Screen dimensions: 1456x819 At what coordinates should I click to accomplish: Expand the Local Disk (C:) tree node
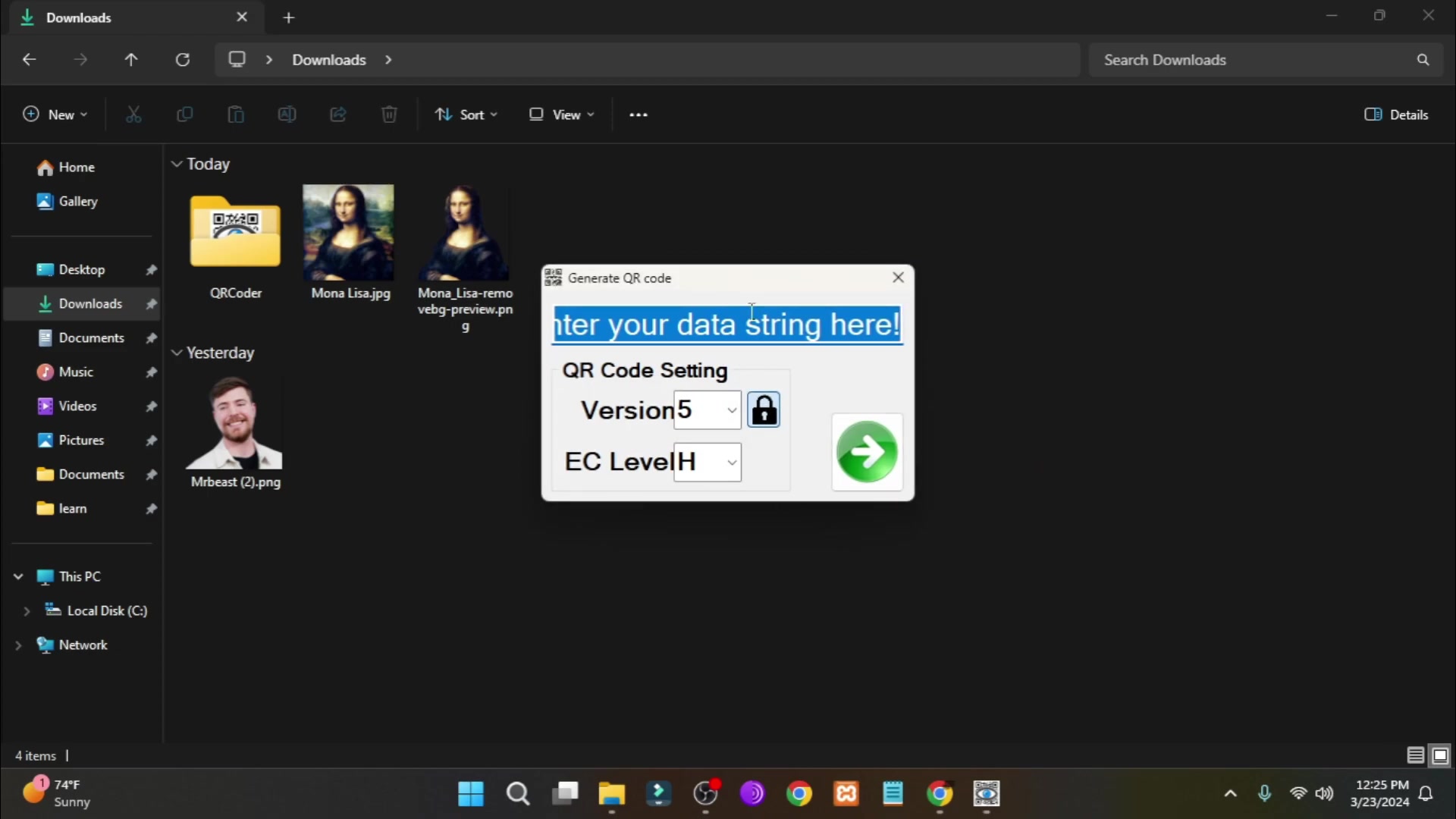click(27, 610)
